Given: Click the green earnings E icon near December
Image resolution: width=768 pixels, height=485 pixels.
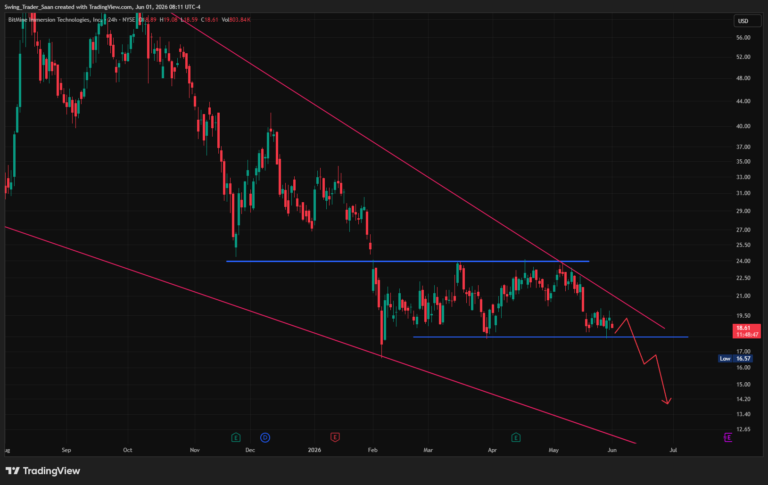Looking at the screenshot, I should click(x=236, y=437).
